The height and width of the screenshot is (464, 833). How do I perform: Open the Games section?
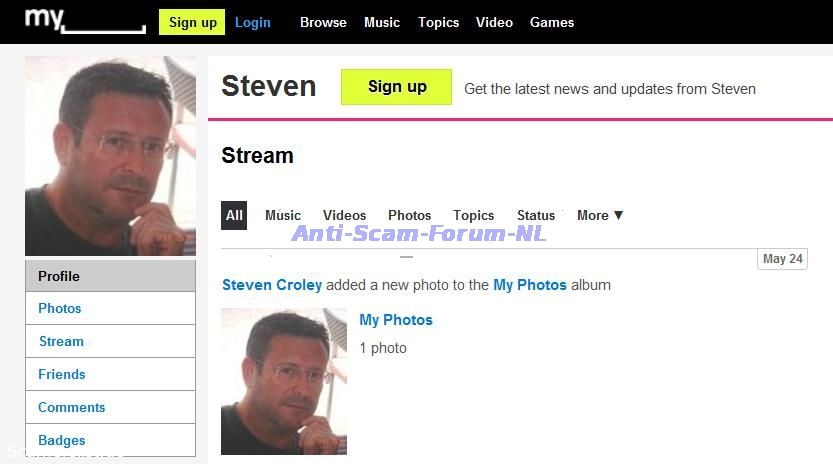(x=552, y=22)
